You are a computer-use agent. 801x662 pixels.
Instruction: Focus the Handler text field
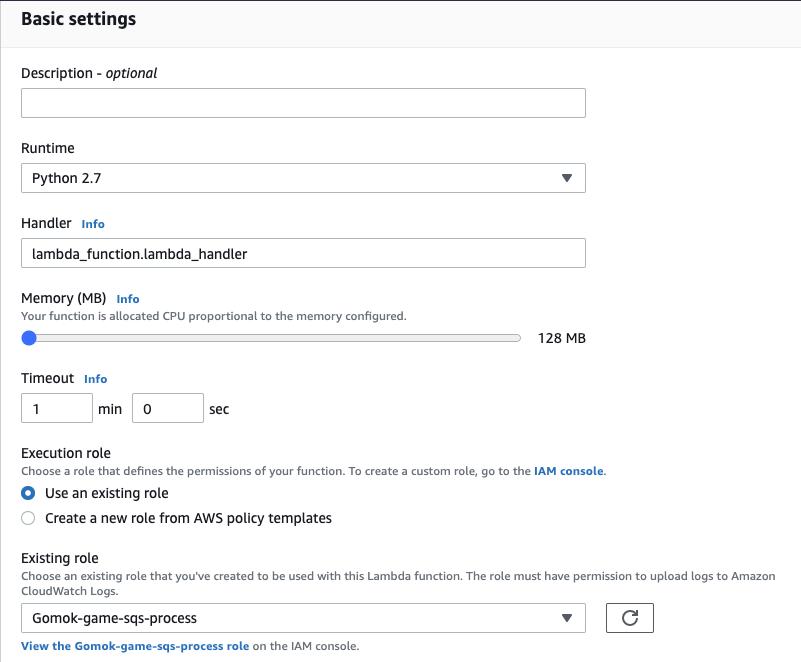303,253
